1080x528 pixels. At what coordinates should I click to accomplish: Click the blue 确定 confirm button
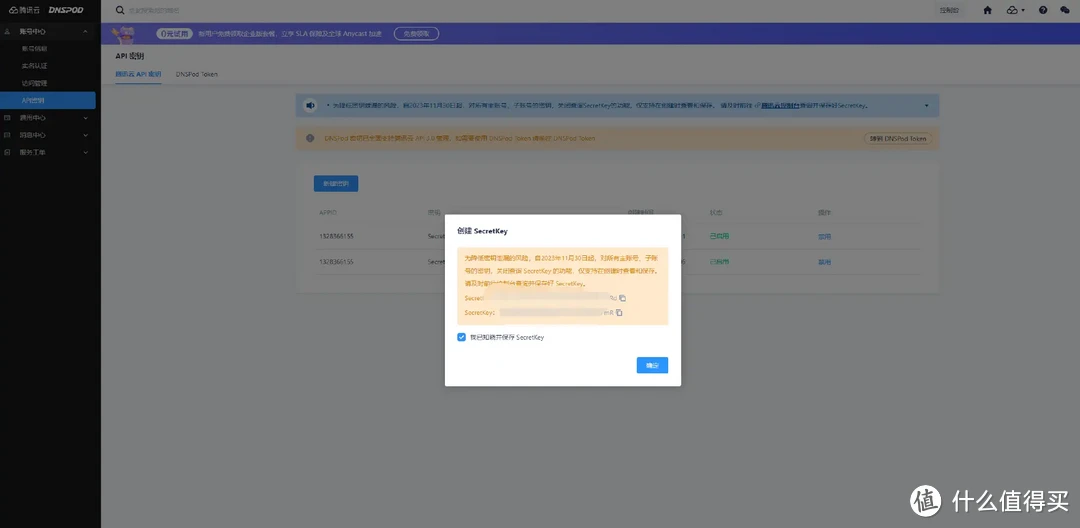(652, 366)
